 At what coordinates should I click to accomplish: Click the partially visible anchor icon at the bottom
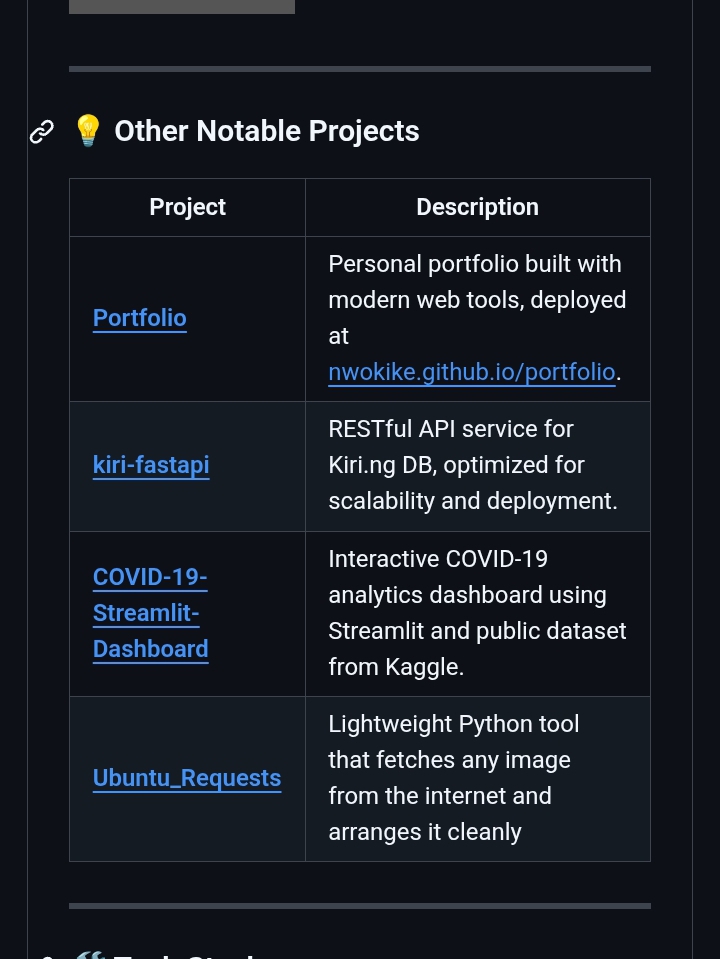44,955
